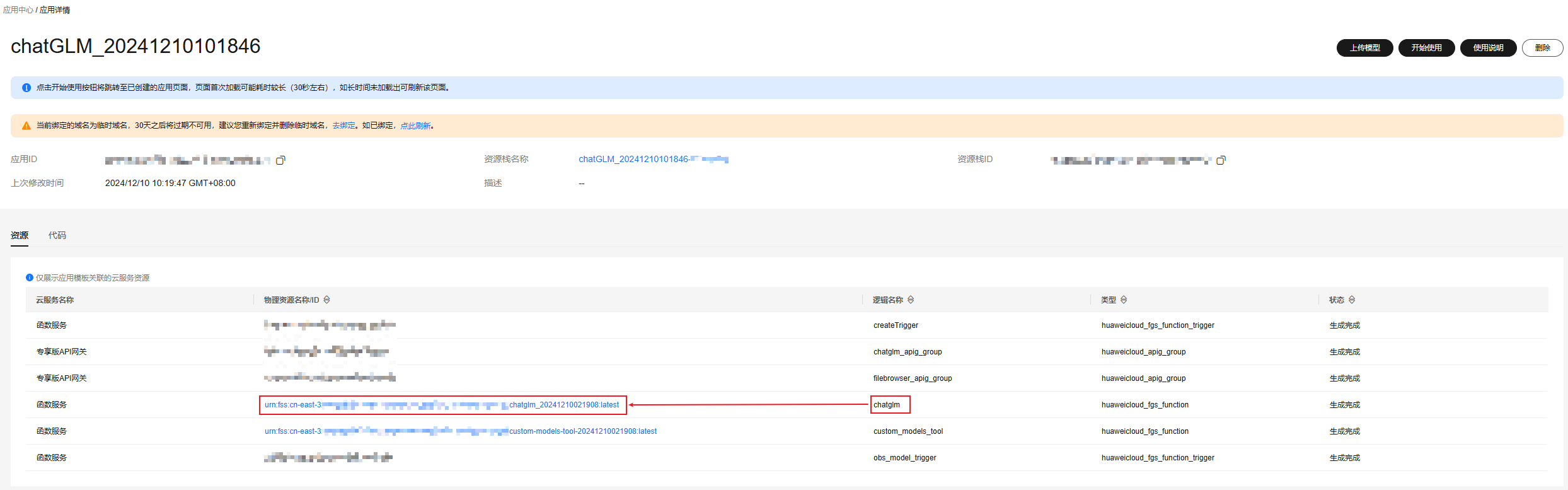Switch to the 代码 tab

[57, 235]
